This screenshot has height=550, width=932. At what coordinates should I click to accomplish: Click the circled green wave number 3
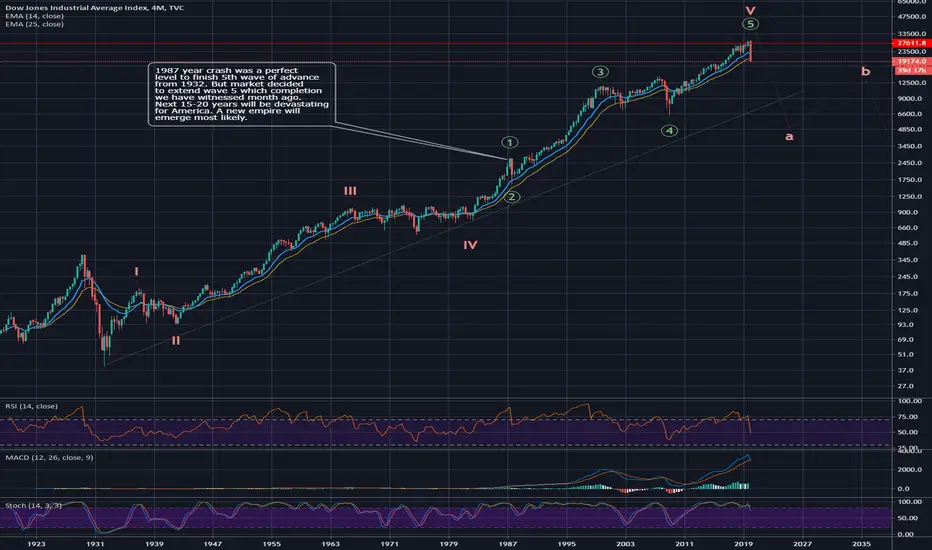600,72
